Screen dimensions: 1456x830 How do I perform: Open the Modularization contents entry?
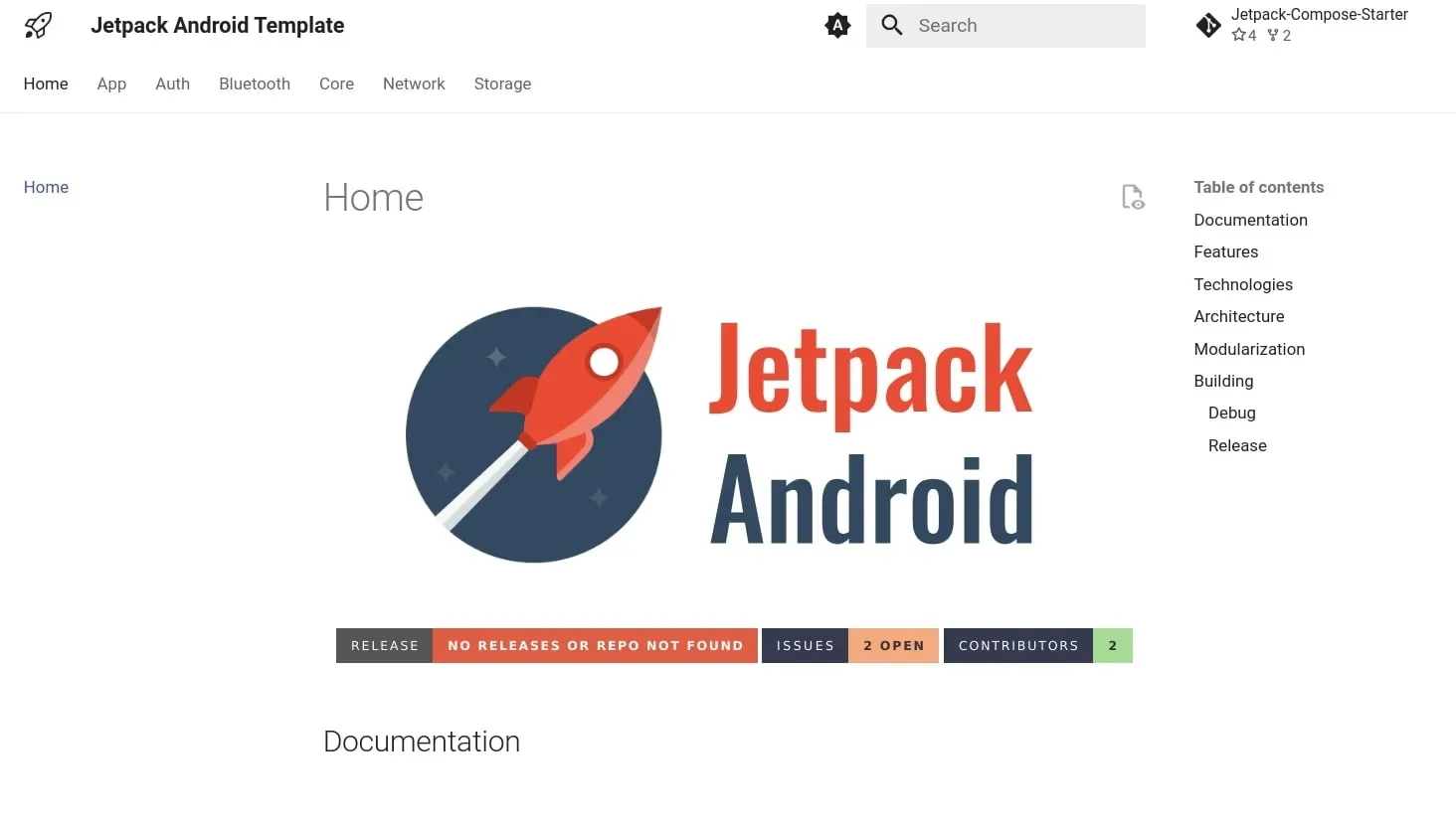coord(1249,349)
